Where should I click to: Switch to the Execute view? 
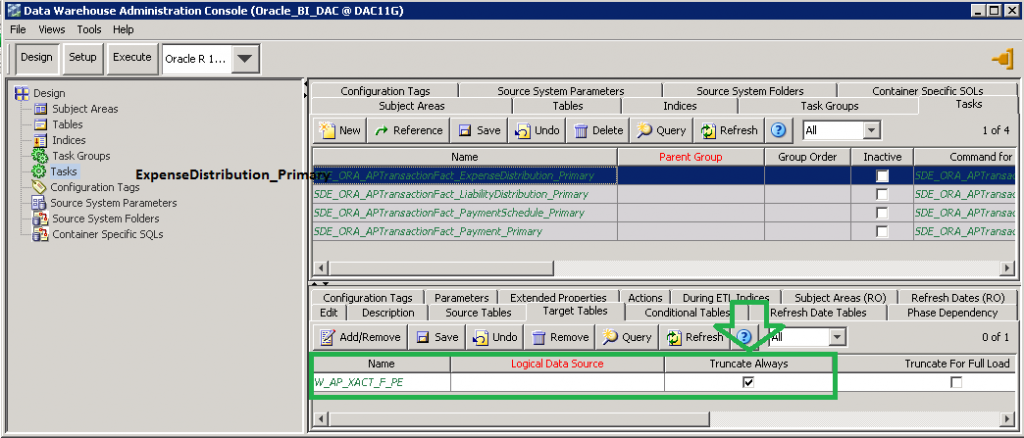pyautogui.click(x=132, y=57)
